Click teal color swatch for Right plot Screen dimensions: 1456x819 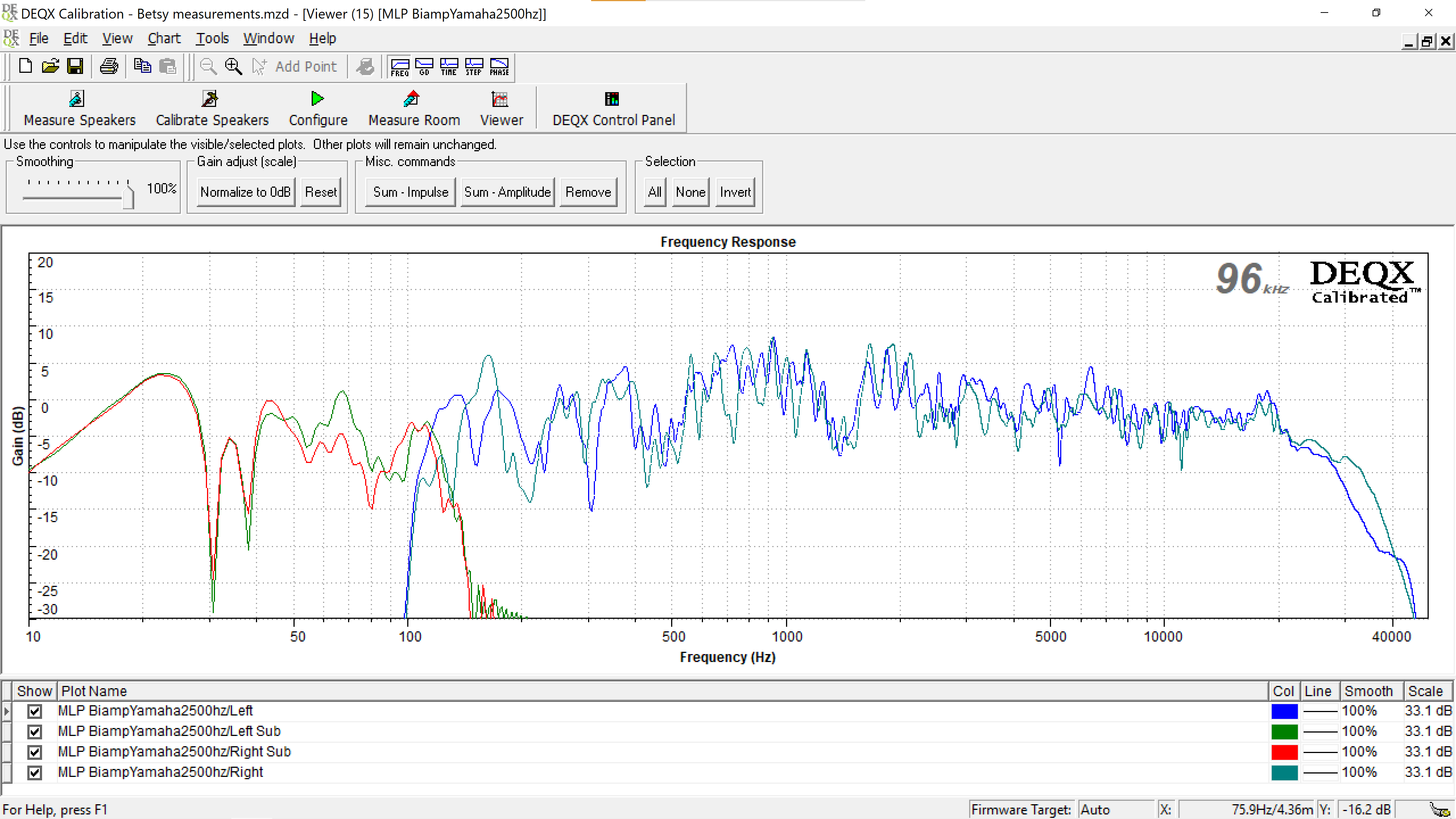point(1284,772)
